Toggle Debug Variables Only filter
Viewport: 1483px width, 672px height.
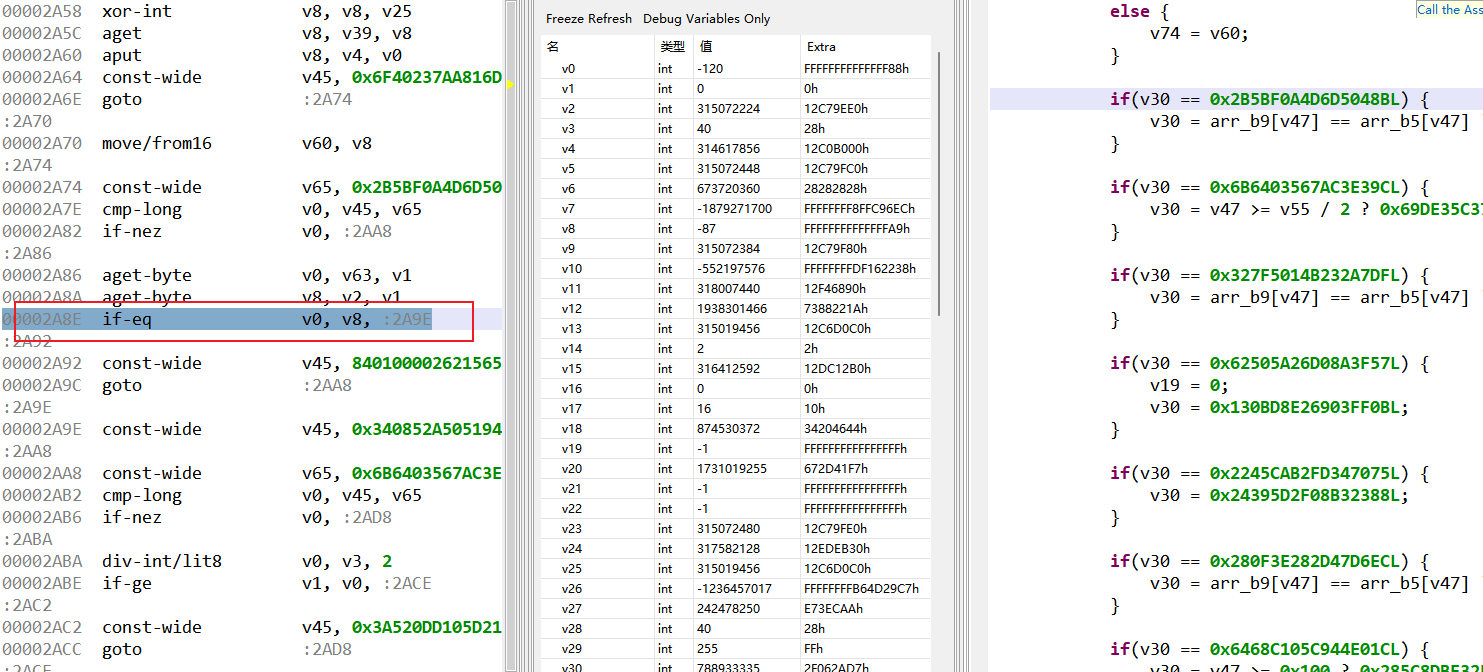pos(706,19)
